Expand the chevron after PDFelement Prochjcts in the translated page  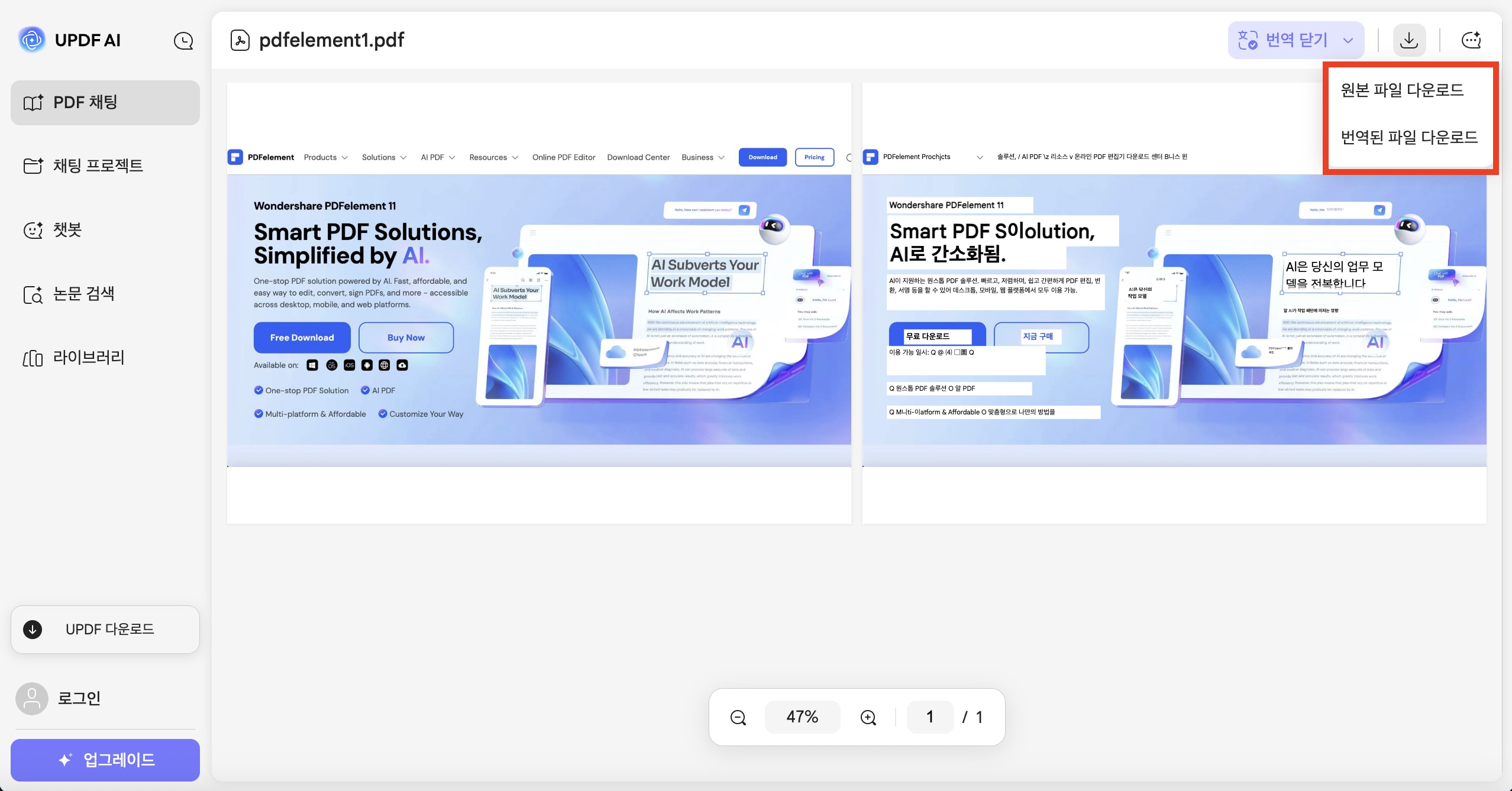tap(980, 157)
